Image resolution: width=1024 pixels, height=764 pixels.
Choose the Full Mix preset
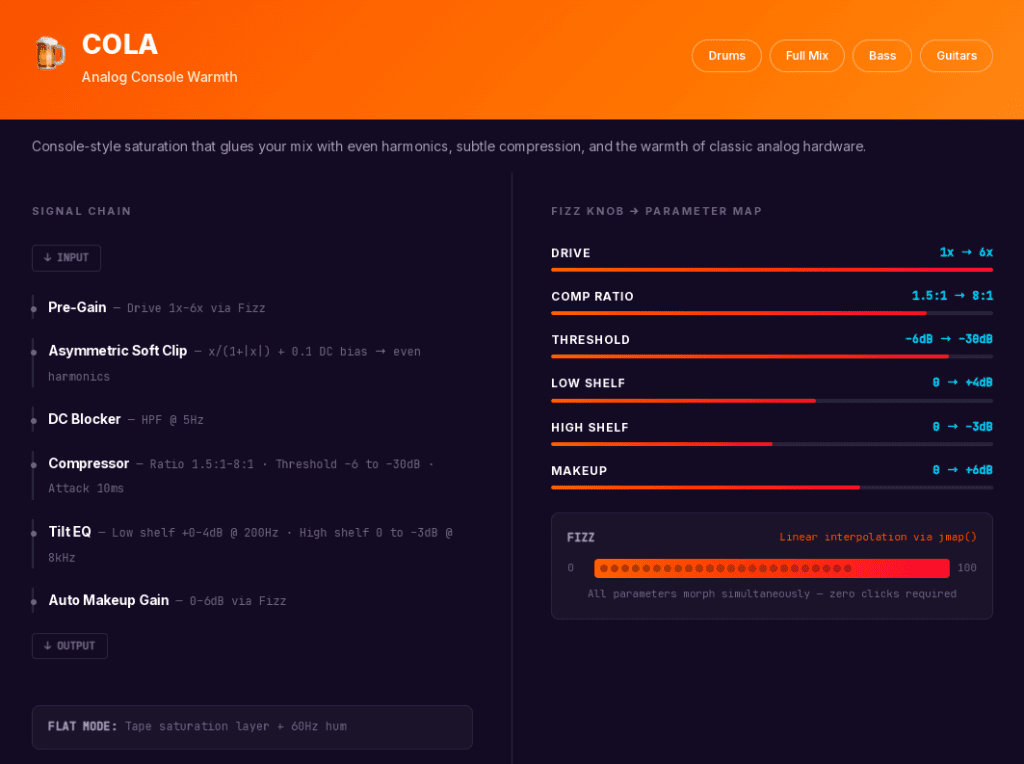tap(806, 56)
